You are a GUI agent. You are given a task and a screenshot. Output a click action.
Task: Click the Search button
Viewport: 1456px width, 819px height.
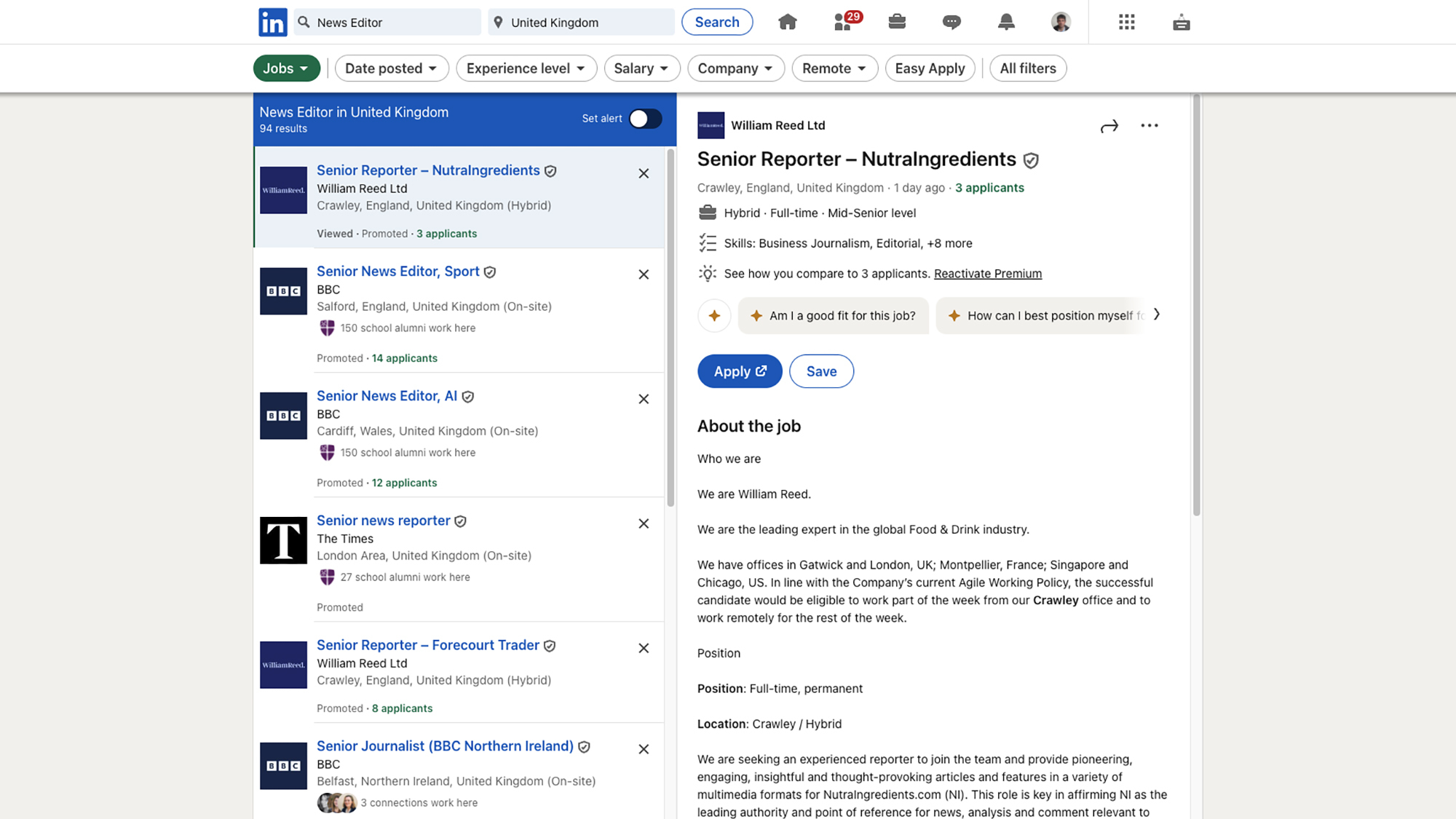[717, 22]
